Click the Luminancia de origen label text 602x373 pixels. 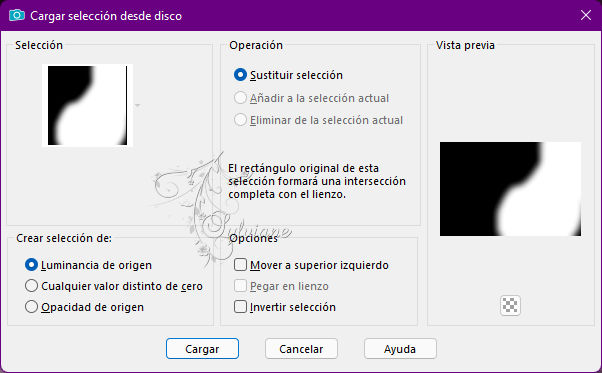(96, 265)
